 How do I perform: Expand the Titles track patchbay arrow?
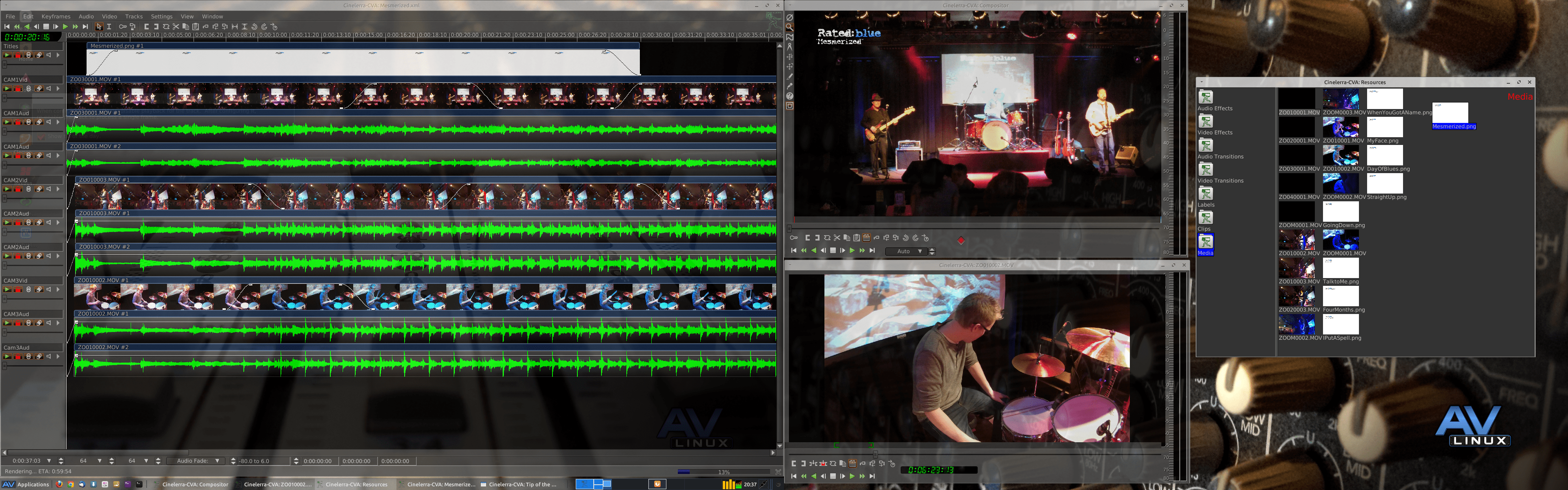coord(58,55)
